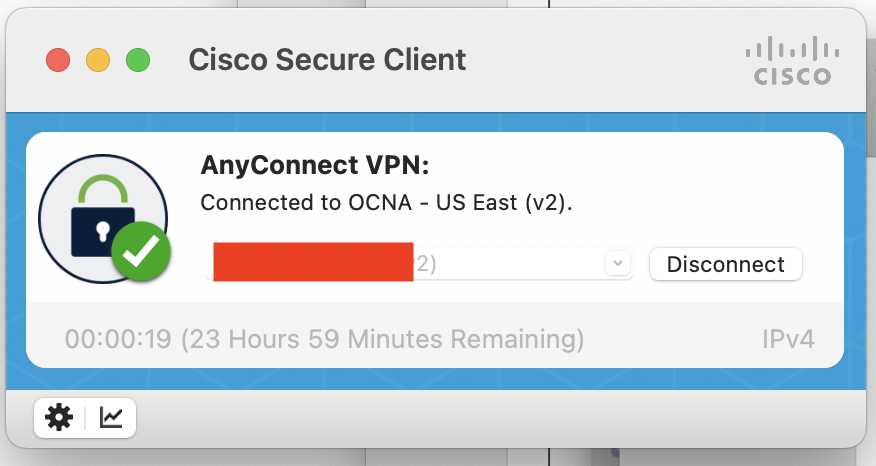Open the settings gear icon
The image size is (876, 466).
click(x=59, y=417)
